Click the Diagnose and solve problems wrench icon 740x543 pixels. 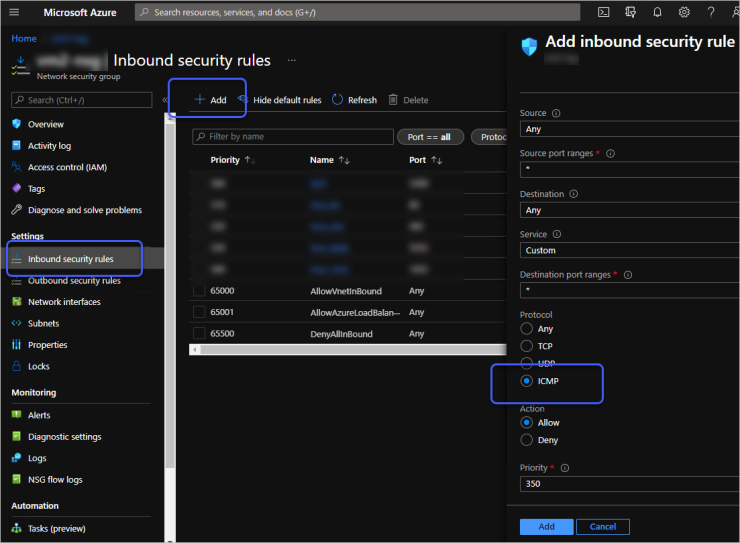[17, 210]
